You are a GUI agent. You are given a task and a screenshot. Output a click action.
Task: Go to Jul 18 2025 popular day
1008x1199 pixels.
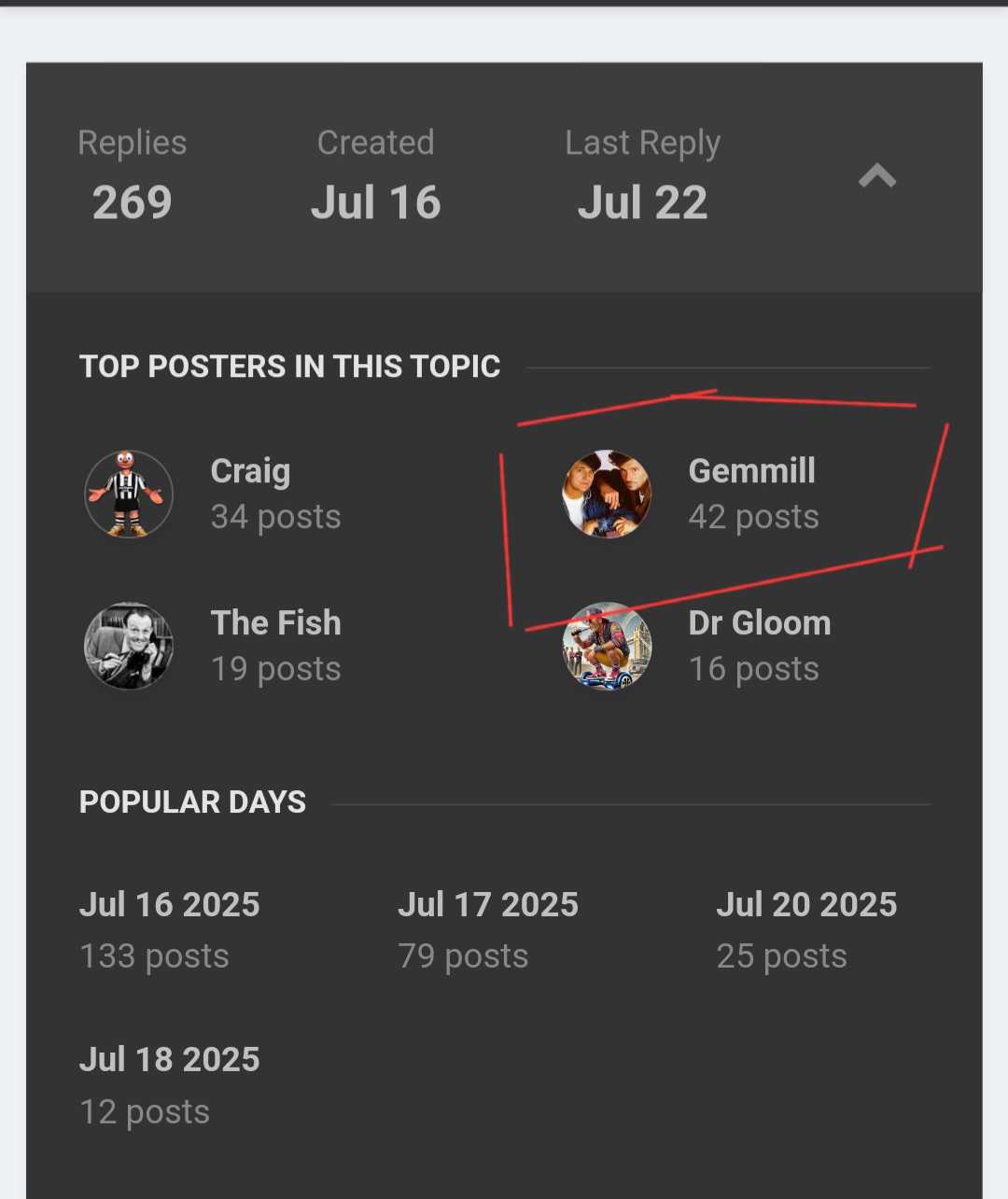[x=169, y=1060]
